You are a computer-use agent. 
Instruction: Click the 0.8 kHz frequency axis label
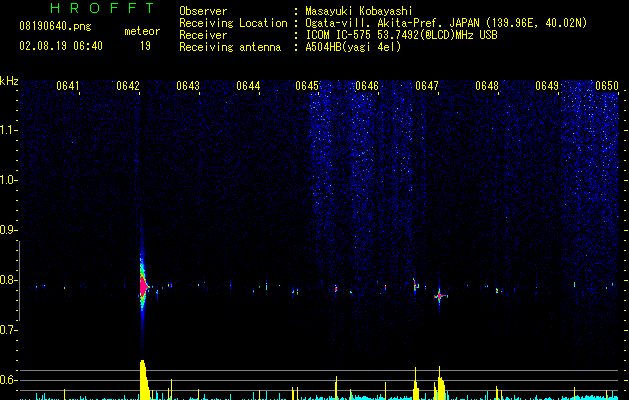click(8, 280)
